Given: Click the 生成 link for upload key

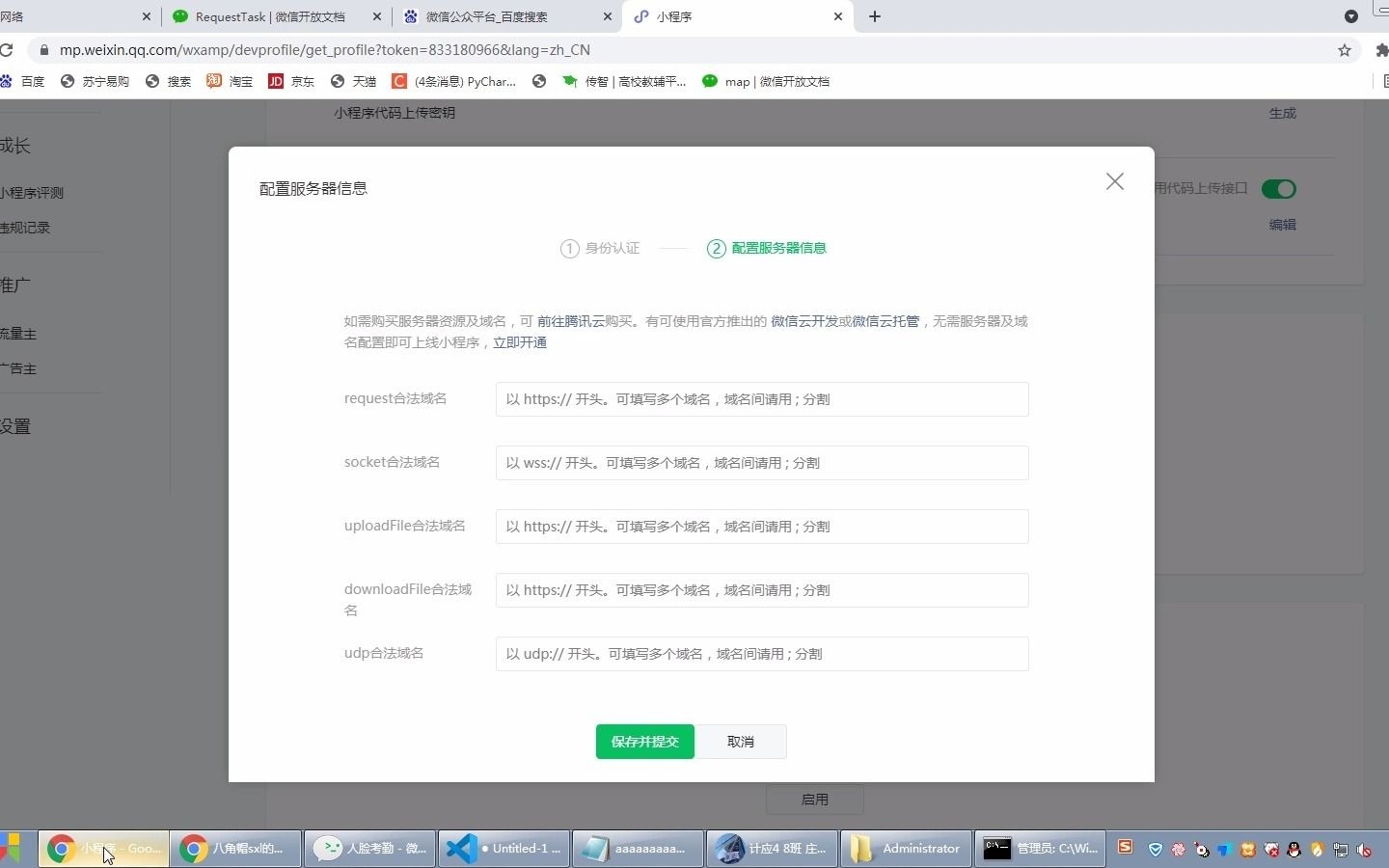Looking at the screenshot, I should [1283, 113].
